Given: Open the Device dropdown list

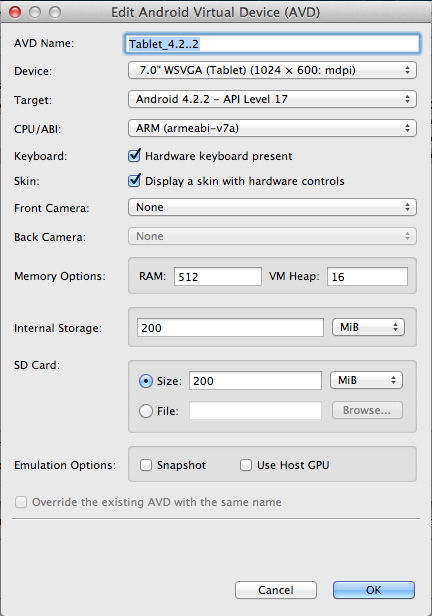Looking at the screenshot, I should click(x=272, y=70).
